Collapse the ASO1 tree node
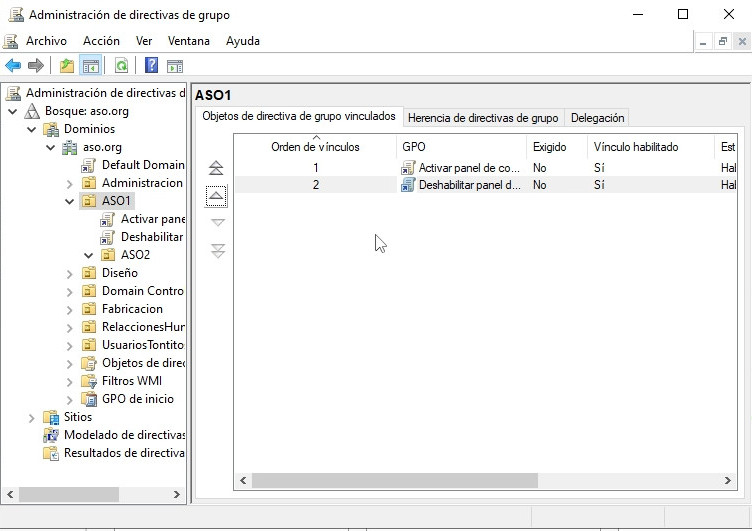 point(70,201)
